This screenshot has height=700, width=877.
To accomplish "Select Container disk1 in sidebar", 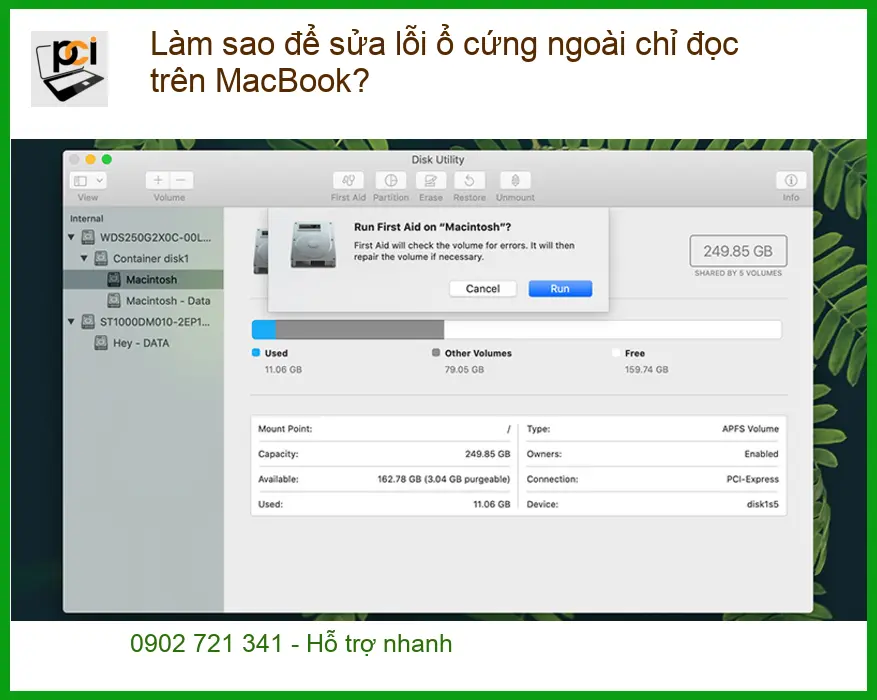I will (x=142, y=258).
